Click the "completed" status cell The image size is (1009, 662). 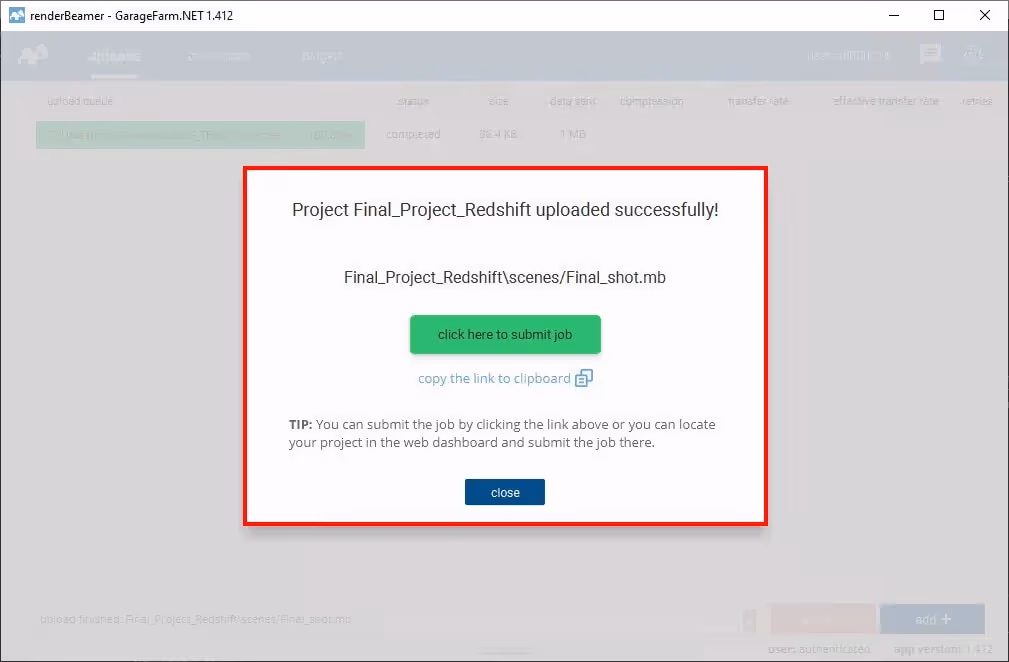click(x=413, y=134)
